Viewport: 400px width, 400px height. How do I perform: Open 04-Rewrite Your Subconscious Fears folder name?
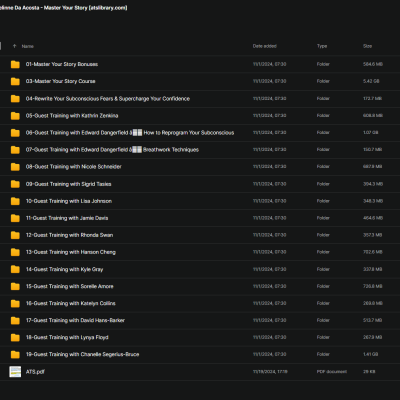click(108, 99)
